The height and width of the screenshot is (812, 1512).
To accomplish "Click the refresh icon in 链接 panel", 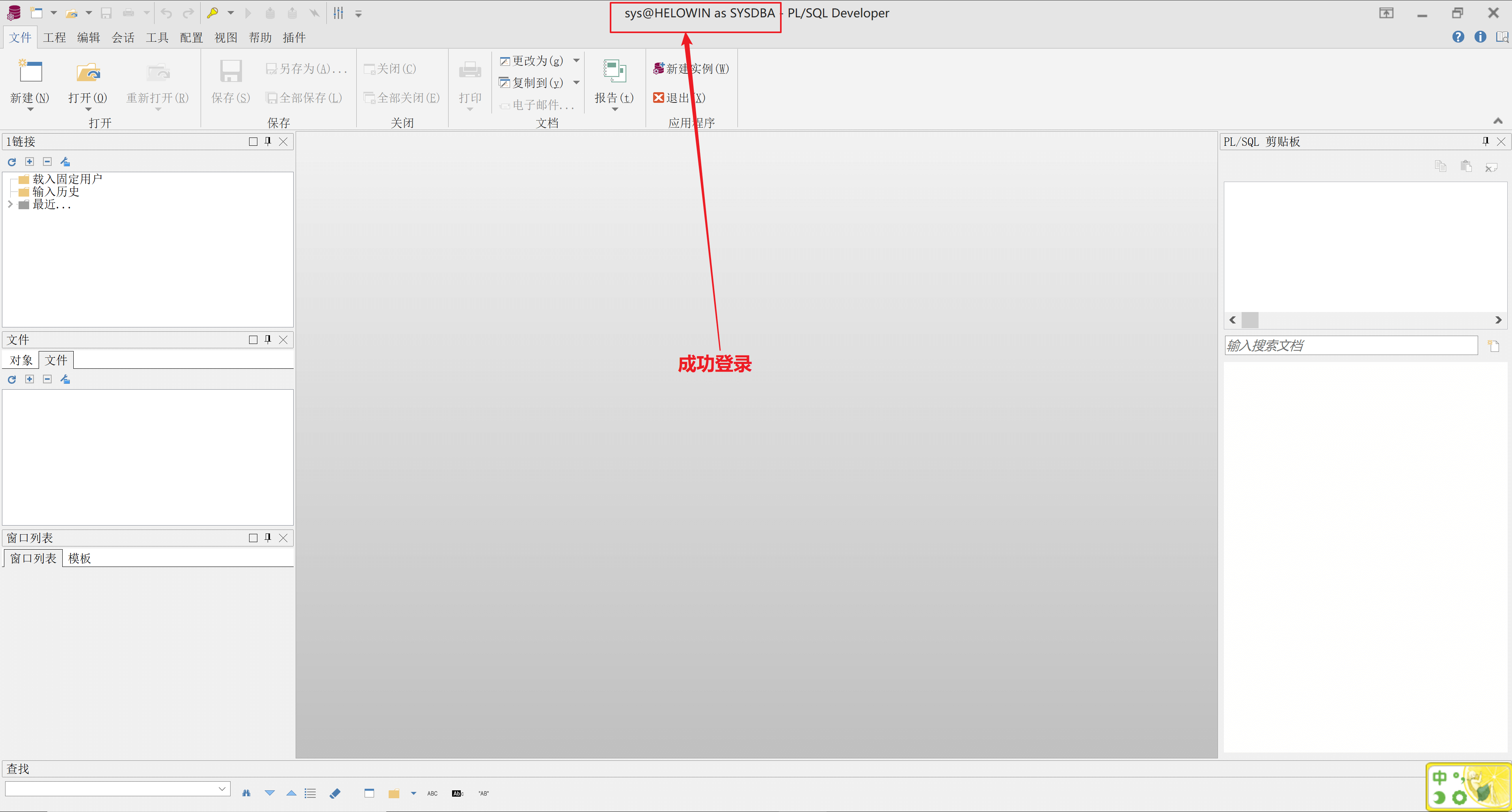I will tap(12, 162).
